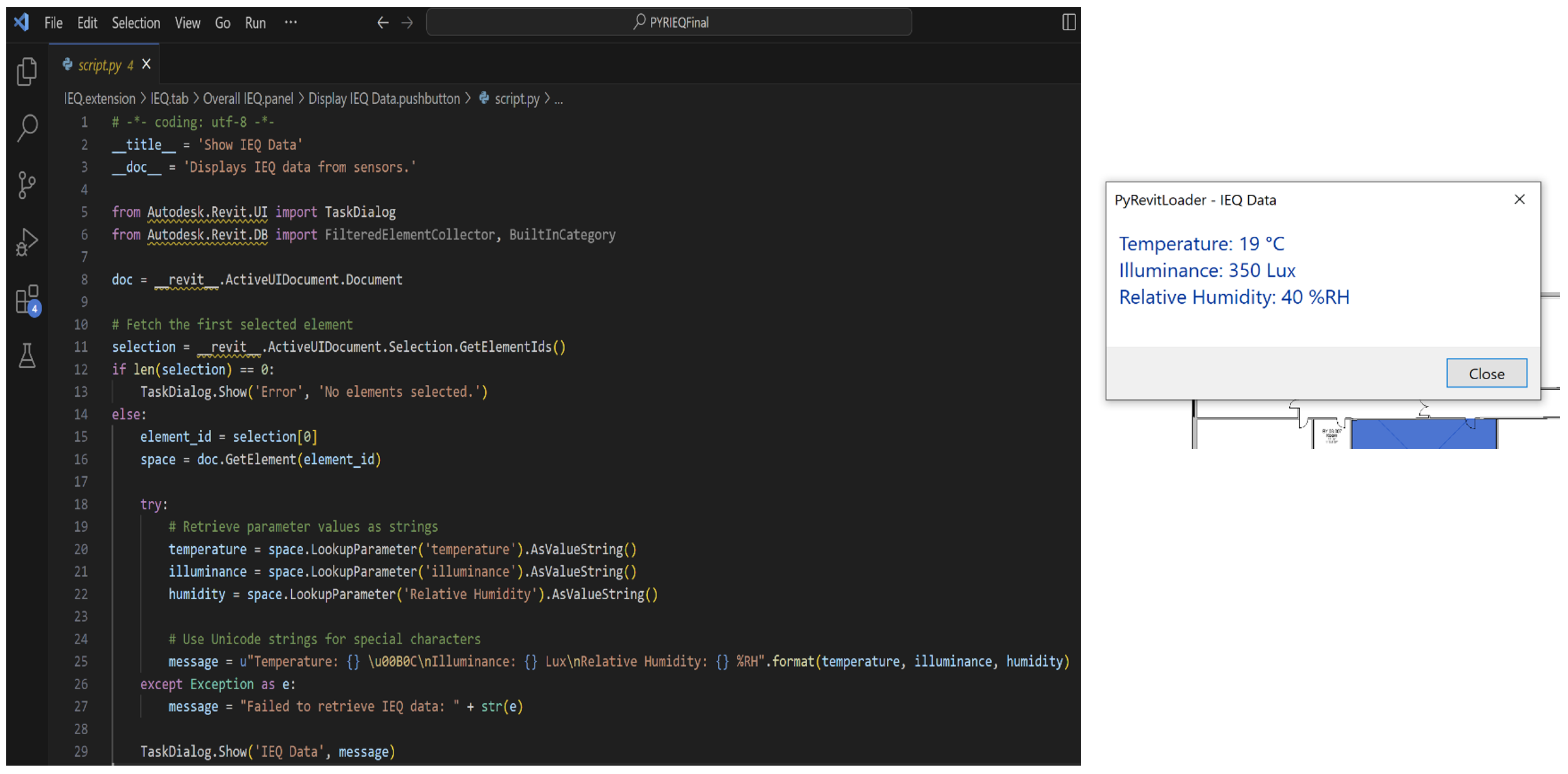The width and height of the screenshot is (1568, 774).
Task: Open the Run and Debug view
Action: tap(27, 242)
